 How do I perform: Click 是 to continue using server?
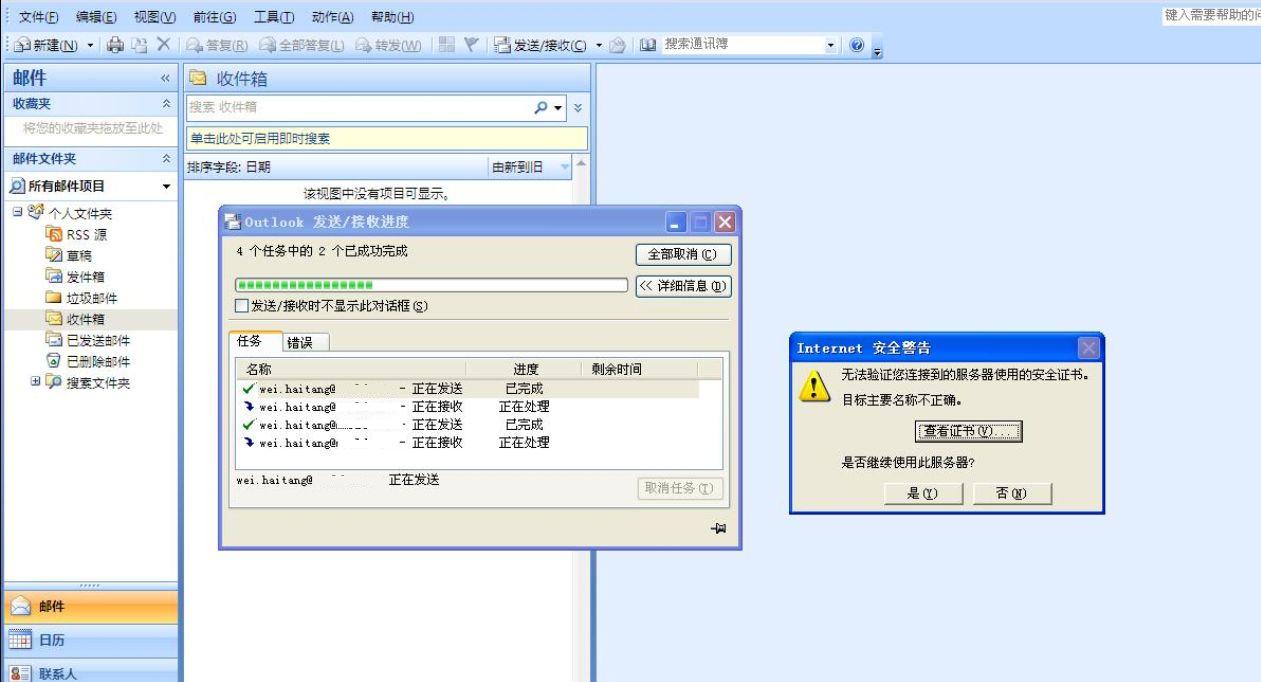click(922, 493)
